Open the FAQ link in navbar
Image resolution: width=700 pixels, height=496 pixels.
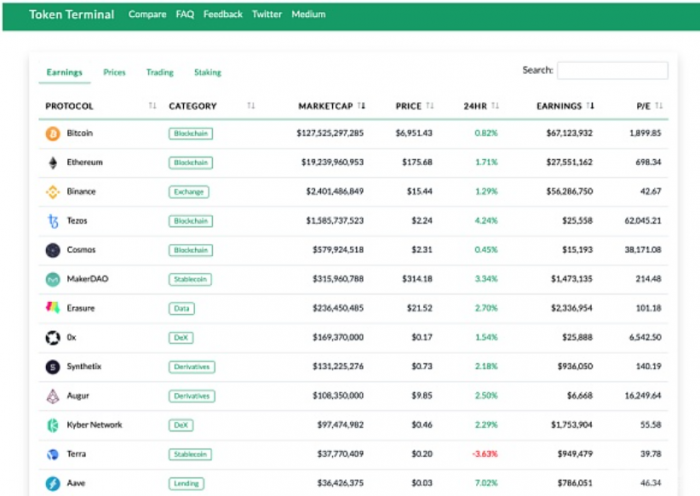coord(185,14)
